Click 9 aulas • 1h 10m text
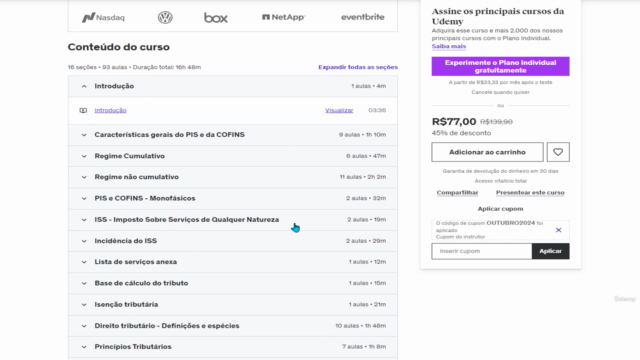The width and height of the screenshot is (640, 360). (x=362, y=135)
